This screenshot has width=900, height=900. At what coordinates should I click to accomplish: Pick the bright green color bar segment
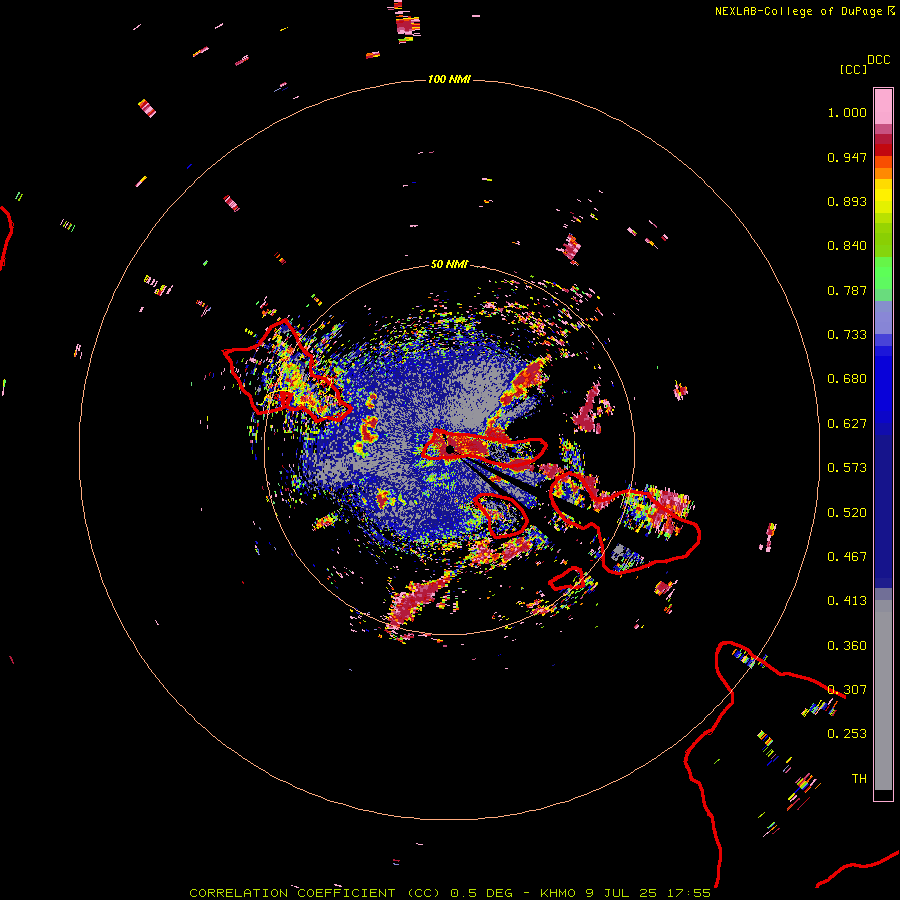[x=883, y=273]
